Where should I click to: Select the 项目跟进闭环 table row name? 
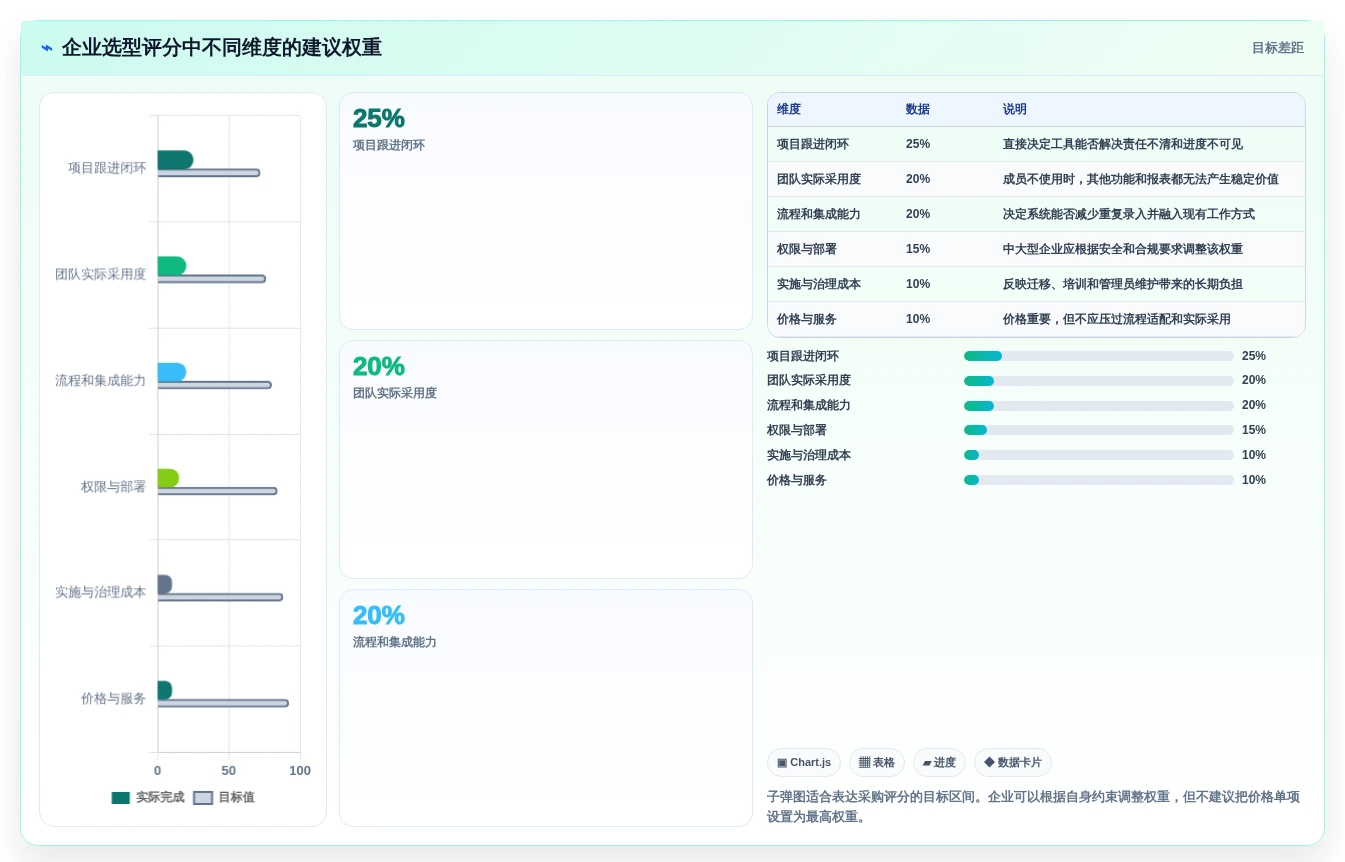pyautogui.click(x=813, y=144)
